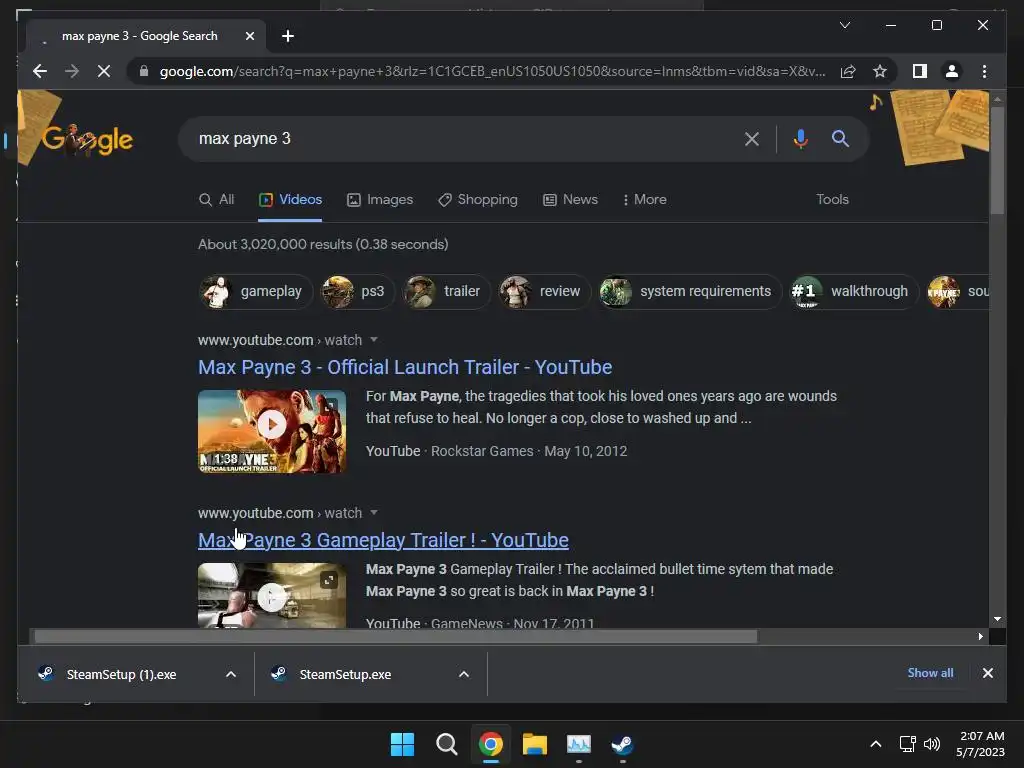
Task: Close the 'max payne 3 - Google Search' tab
Action: coord(249,36)
